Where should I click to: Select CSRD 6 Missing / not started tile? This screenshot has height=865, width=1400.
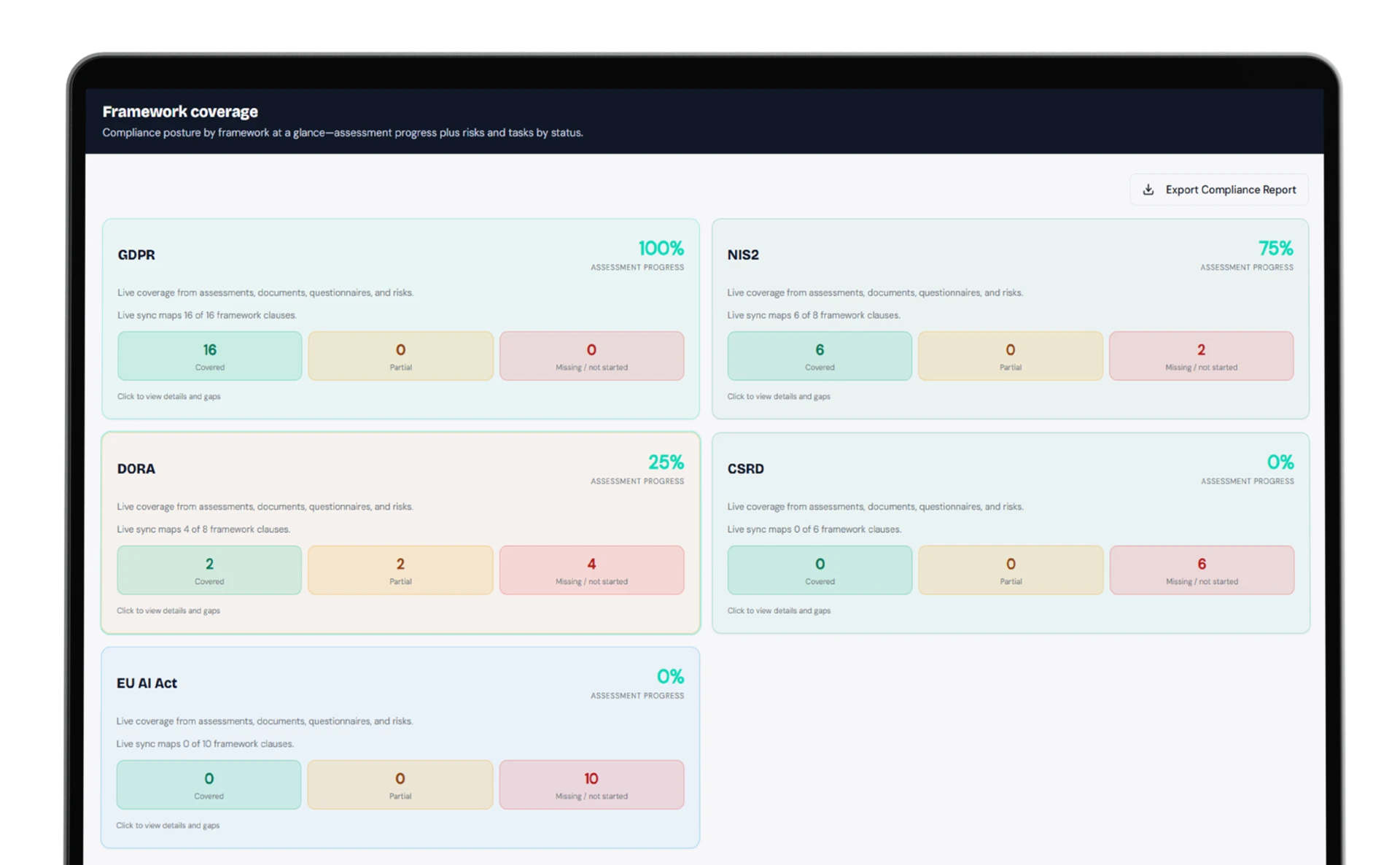[1202, 570]
